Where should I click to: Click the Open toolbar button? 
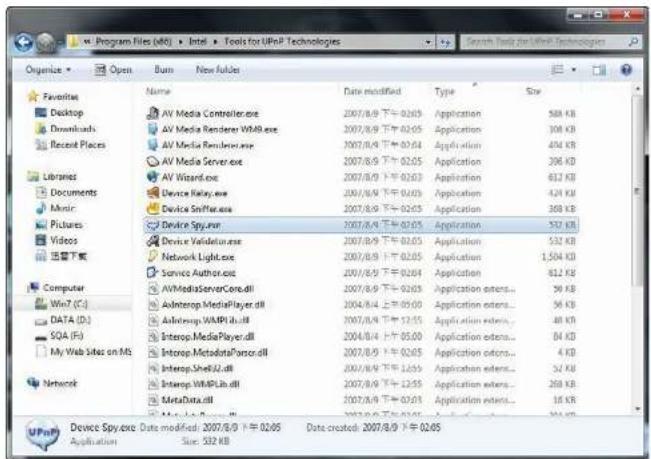tap(113, 70)
